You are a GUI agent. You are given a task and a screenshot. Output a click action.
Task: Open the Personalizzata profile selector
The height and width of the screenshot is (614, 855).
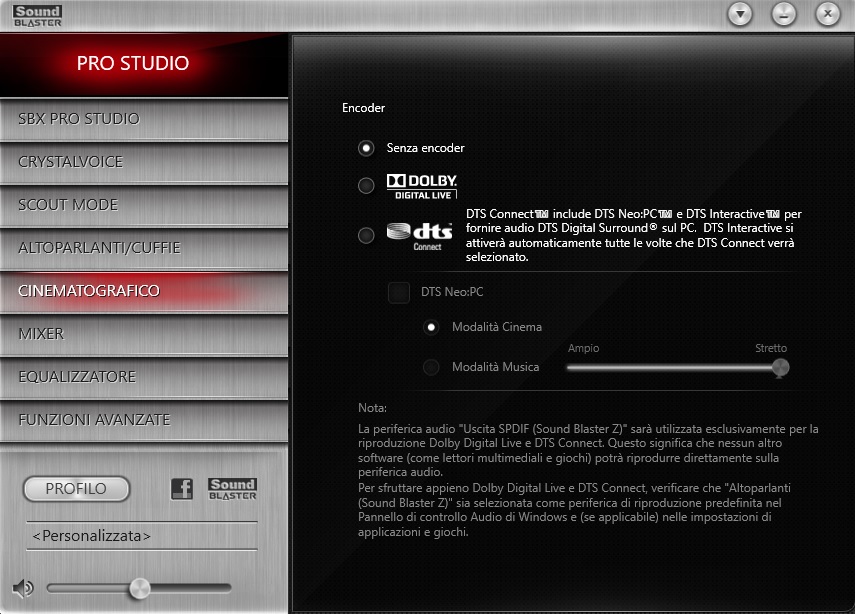pos(142,536)
